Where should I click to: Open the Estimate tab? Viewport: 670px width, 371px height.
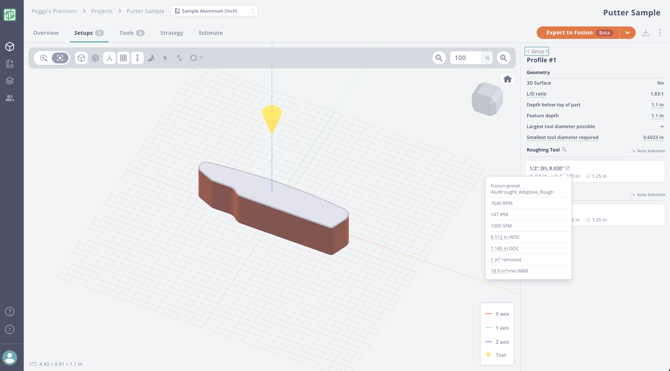[x=211, y=33]
